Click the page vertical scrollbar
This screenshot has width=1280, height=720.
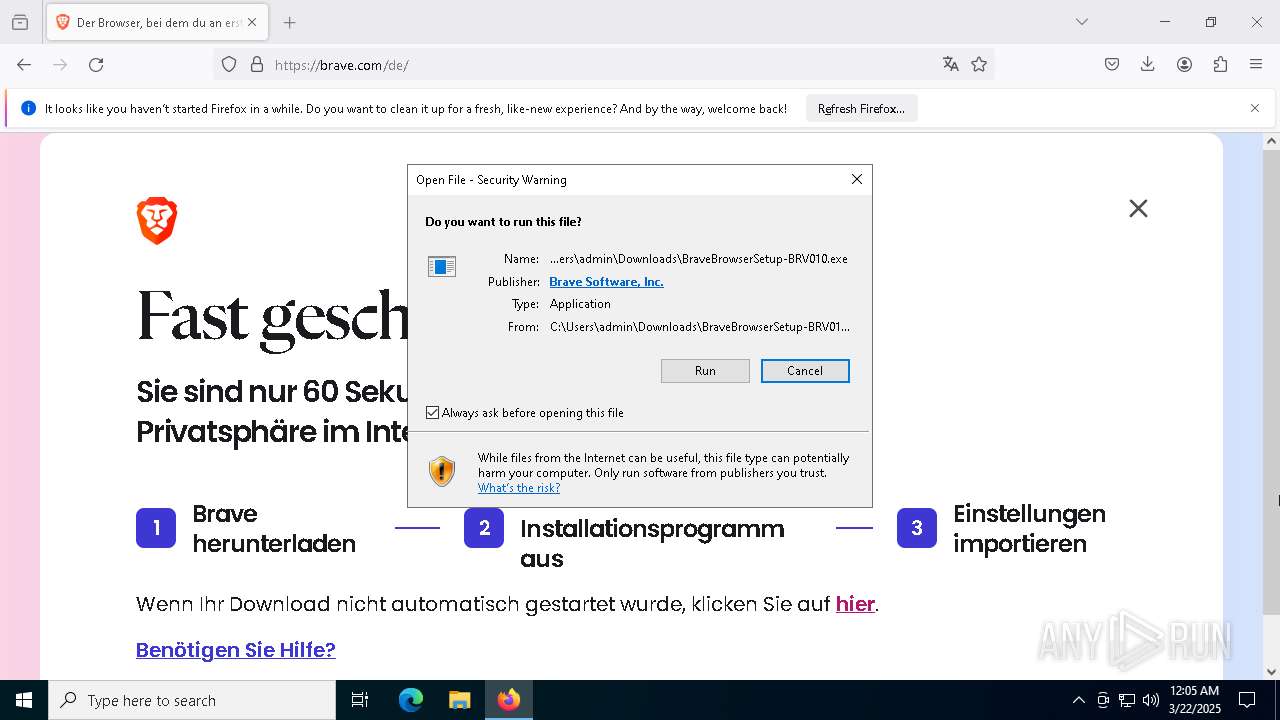[1271, 380]
